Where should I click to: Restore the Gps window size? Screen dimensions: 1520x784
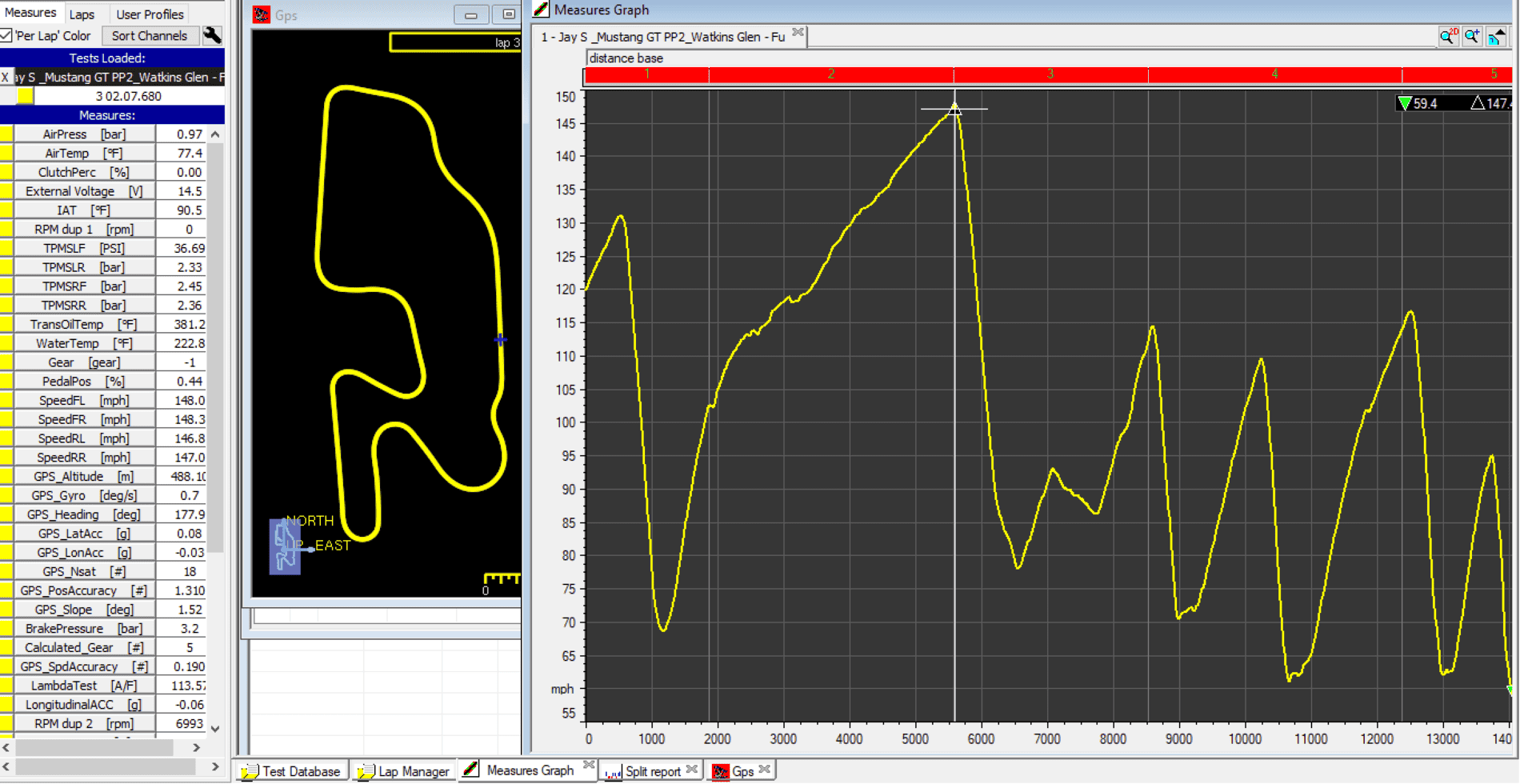coord(508,14)
